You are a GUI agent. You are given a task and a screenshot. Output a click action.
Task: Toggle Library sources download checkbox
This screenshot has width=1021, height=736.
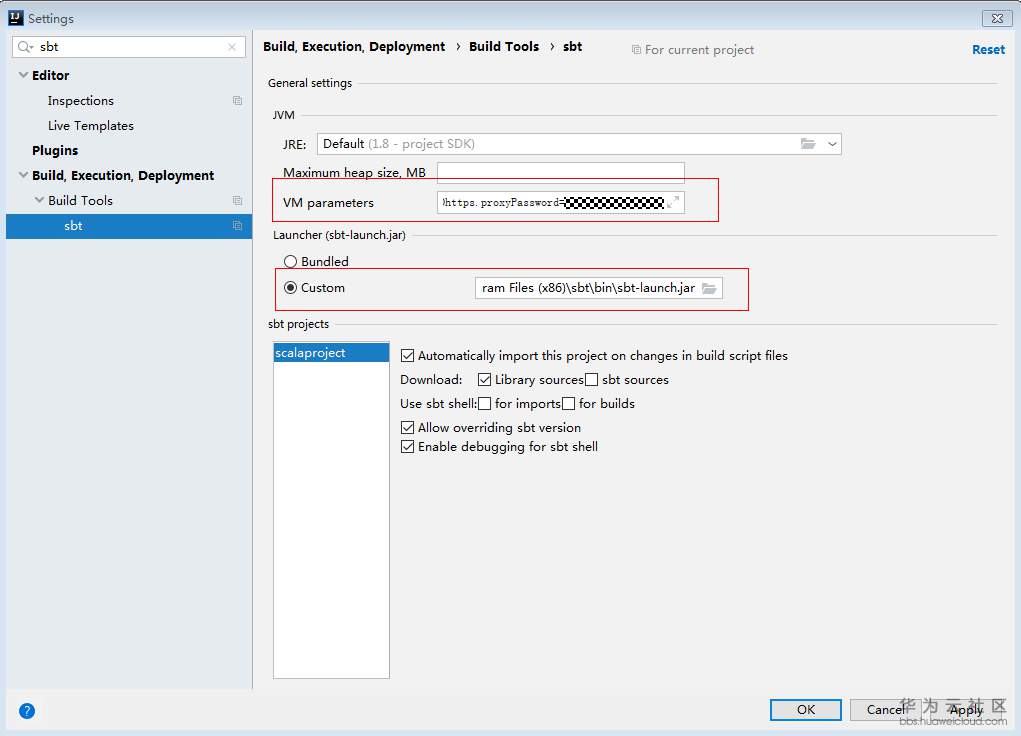(484, 380)
